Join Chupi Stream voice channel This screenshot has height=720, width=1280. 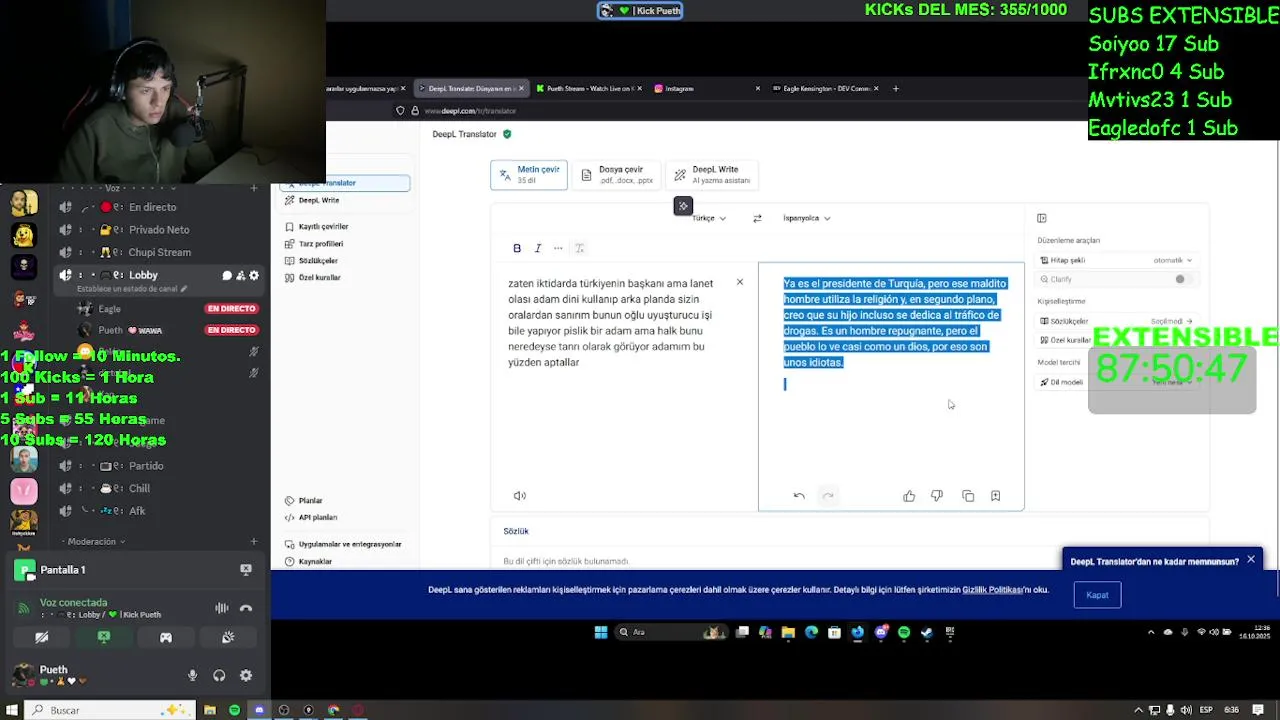tap(160, 253)
